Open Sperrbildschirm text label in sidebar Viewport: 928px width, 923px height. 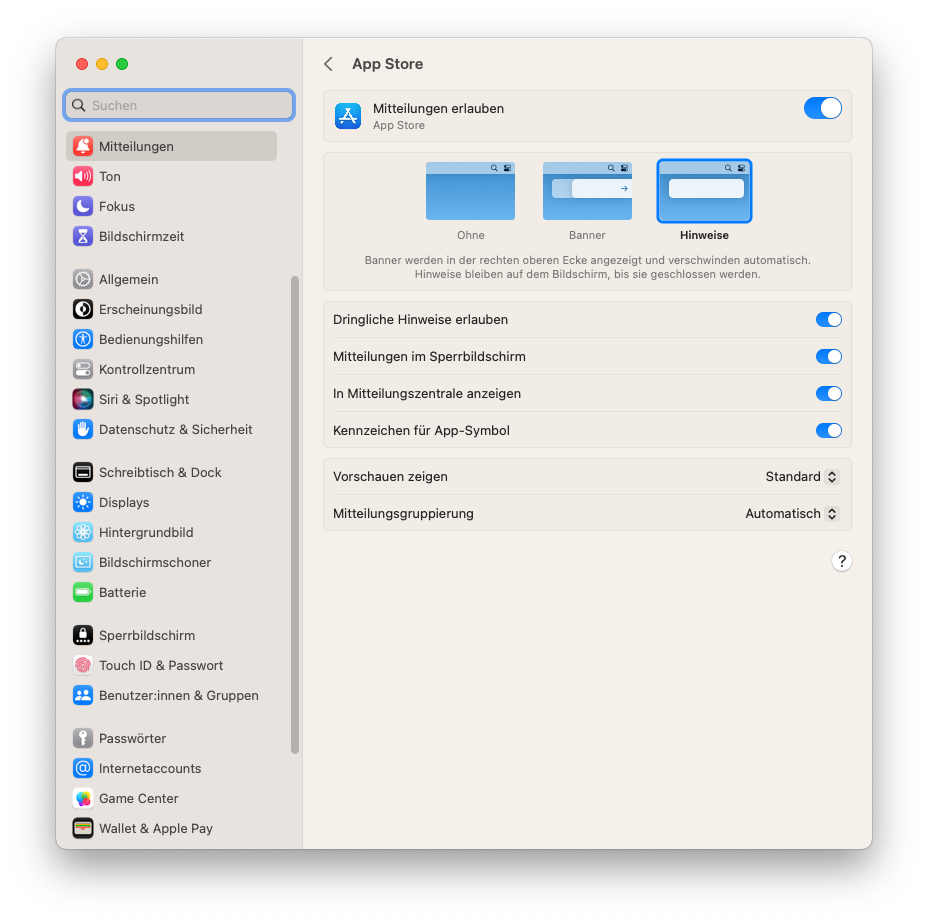tap(147, 635)
